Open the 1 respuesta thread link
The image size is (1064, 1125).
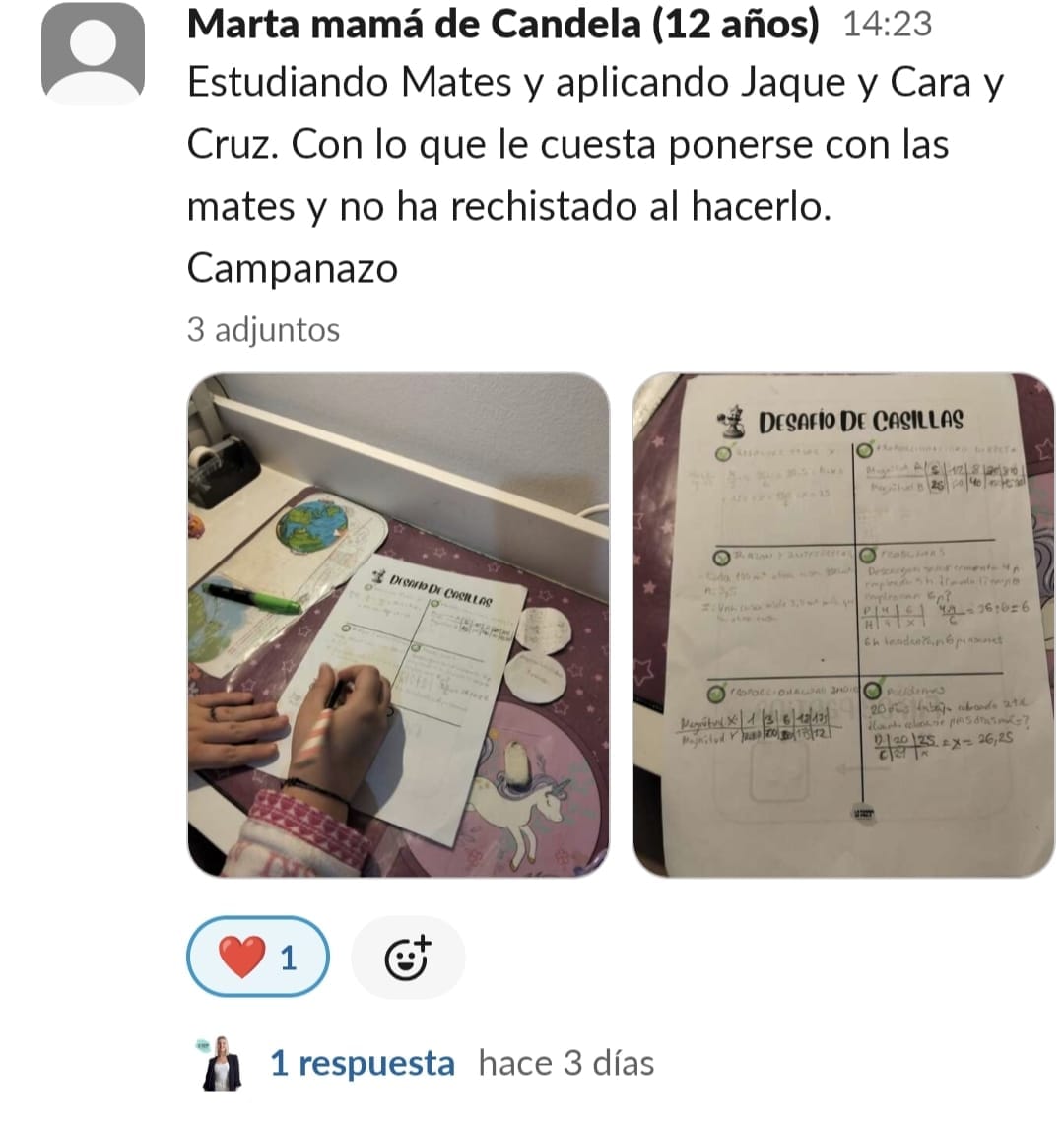click(363, 1063)
